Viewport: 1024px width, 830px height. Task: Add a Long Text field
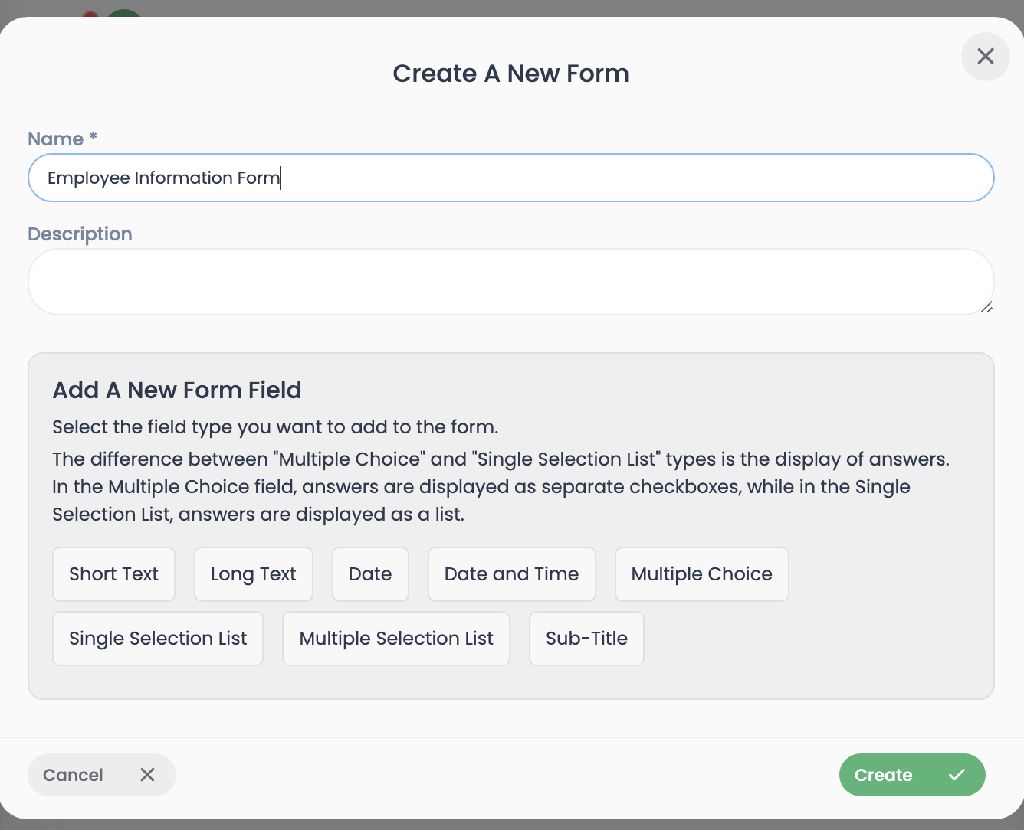point(253,574)
